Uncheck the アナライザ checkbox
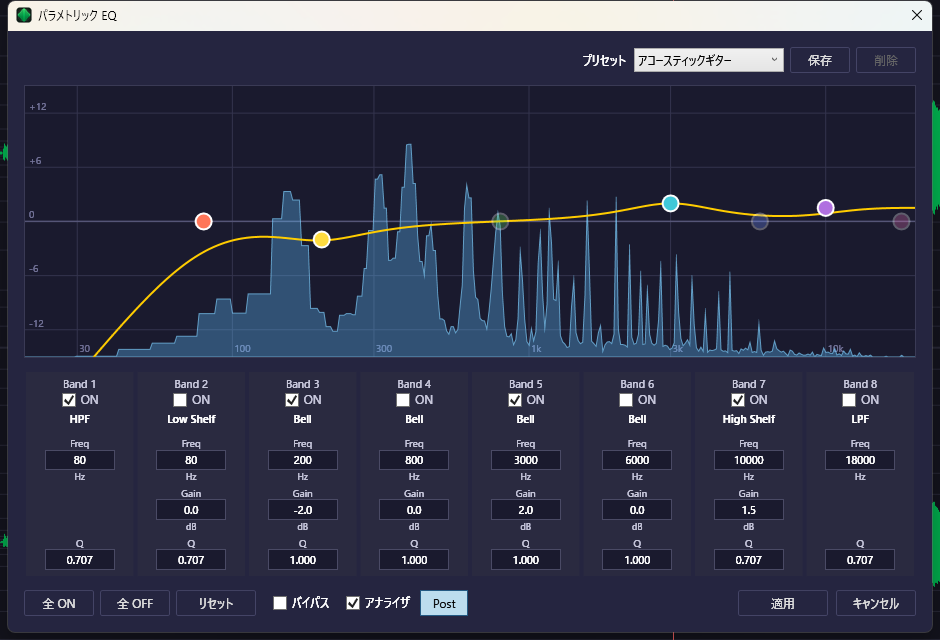The width and height of the screenshot is (940, 640). [x=353, y=603]
